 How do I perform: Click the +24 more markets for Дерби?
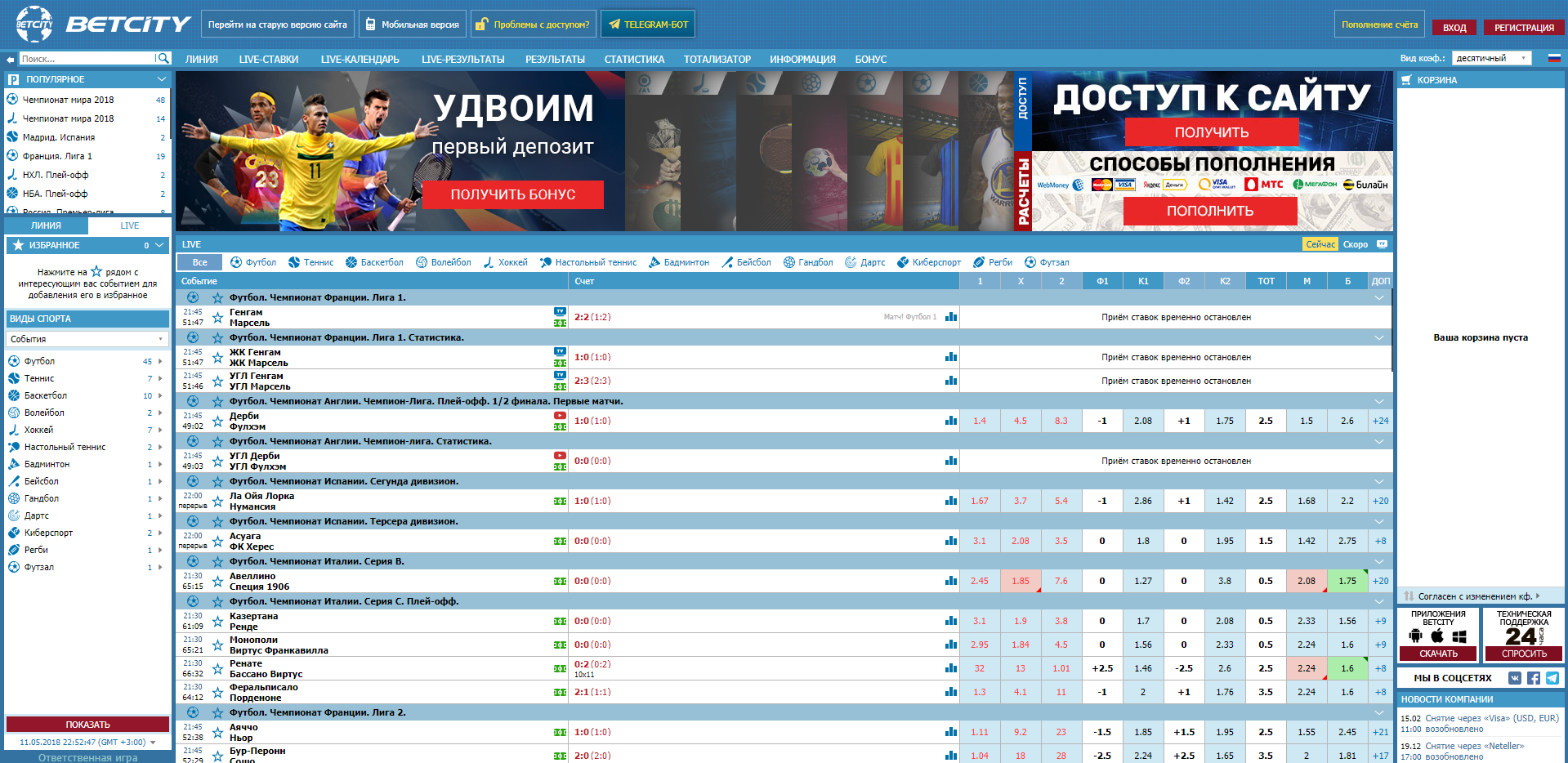(x=1380, y=421)
